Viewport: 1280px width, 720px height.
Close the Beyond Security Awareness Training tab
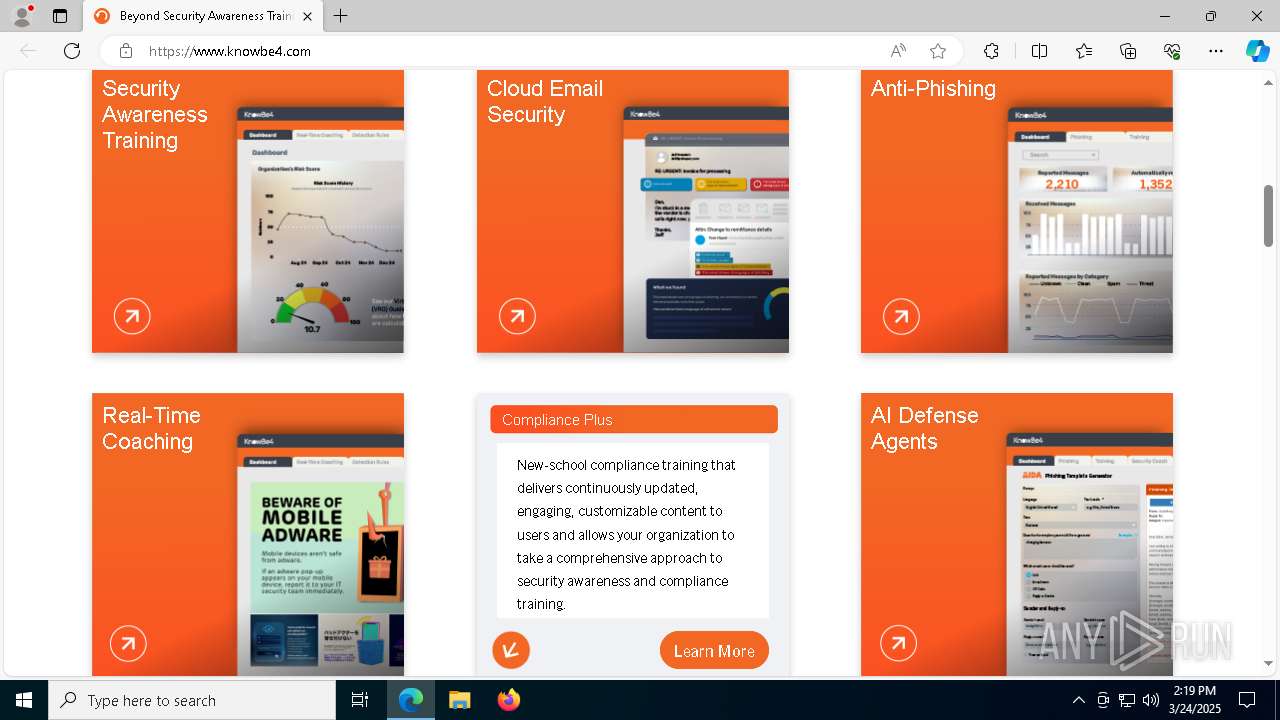pos(307,16)
